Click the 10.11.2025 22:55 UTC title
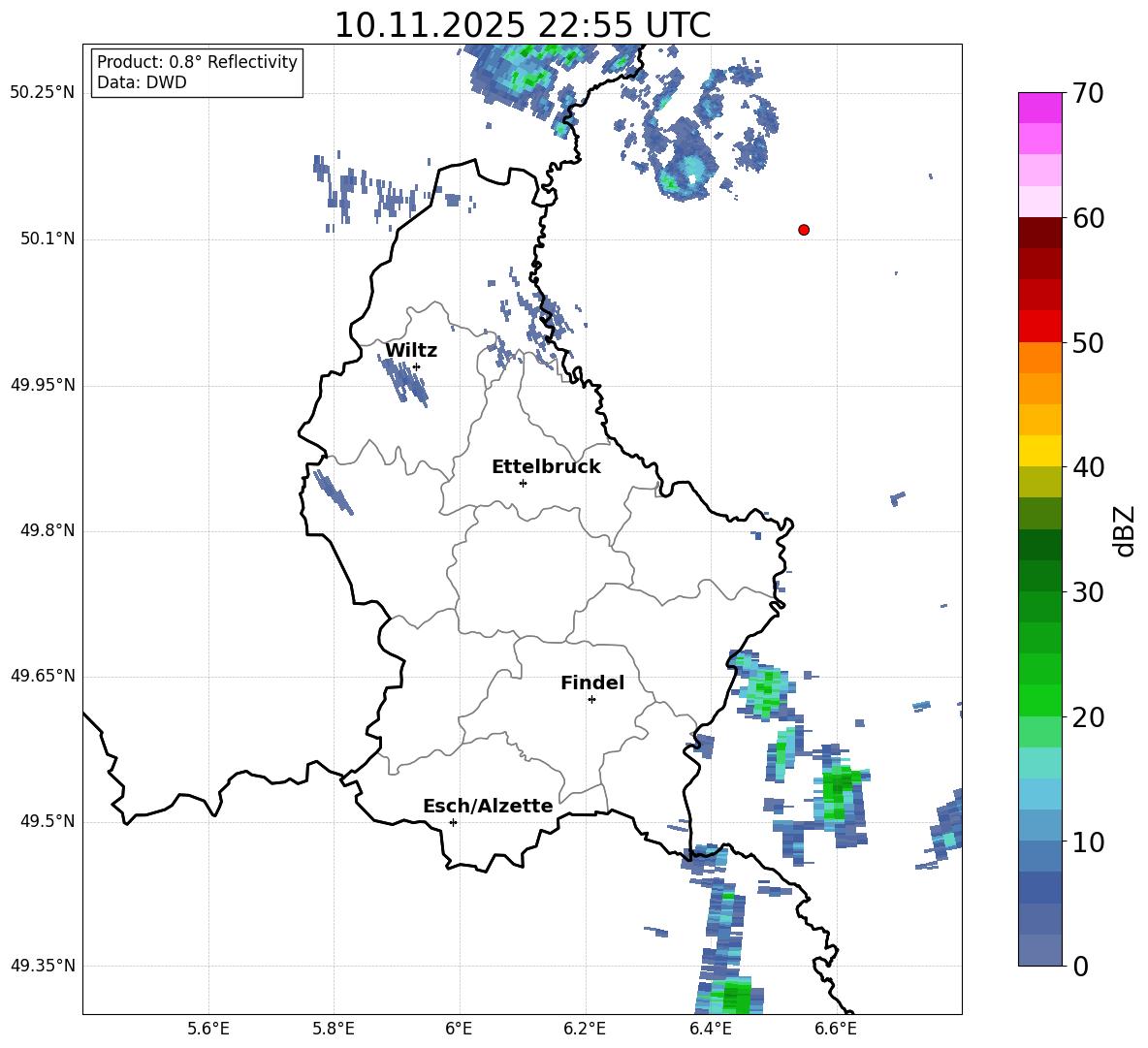 pos(522,25)
